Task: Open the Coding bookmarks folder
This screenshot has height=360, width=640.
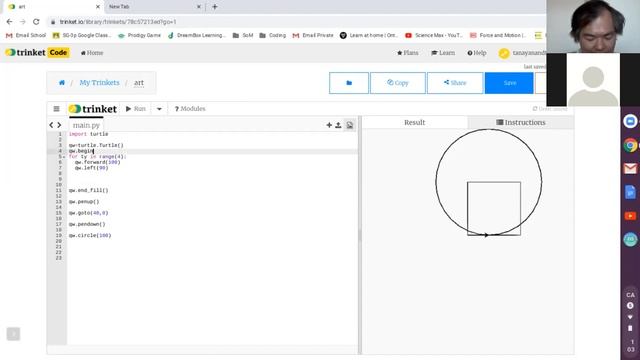Action: [x=273, y=36]
